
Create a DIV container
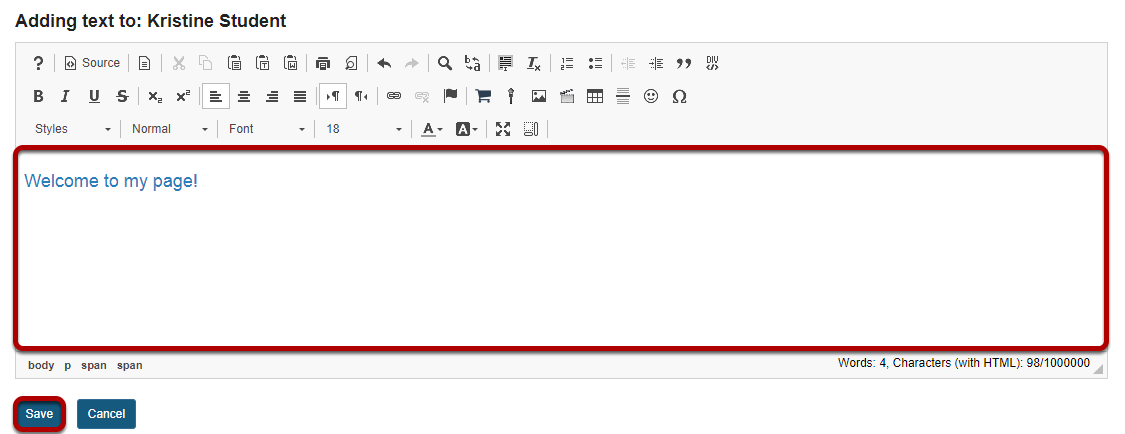point(712,63)
